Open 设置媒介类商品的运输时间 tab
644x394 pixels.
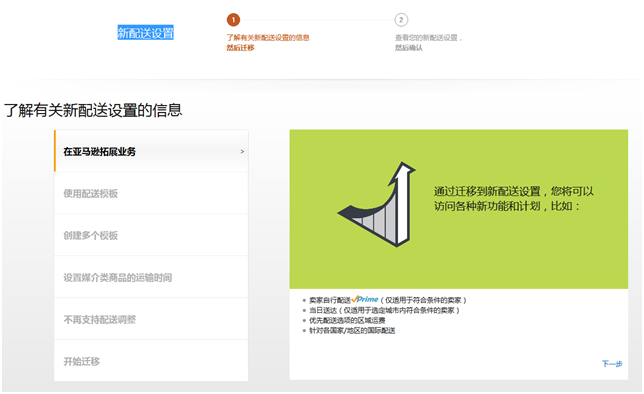[151, 278]
